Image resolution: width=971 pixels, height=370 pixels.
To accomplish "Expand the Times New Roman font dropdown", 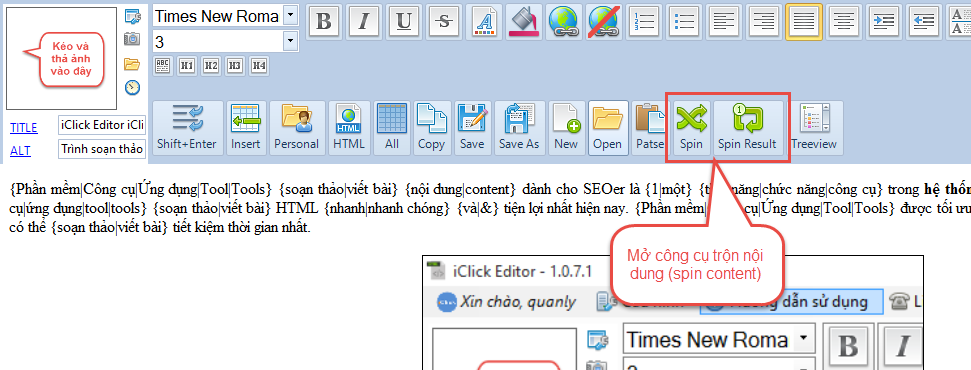I will [290, 16].
